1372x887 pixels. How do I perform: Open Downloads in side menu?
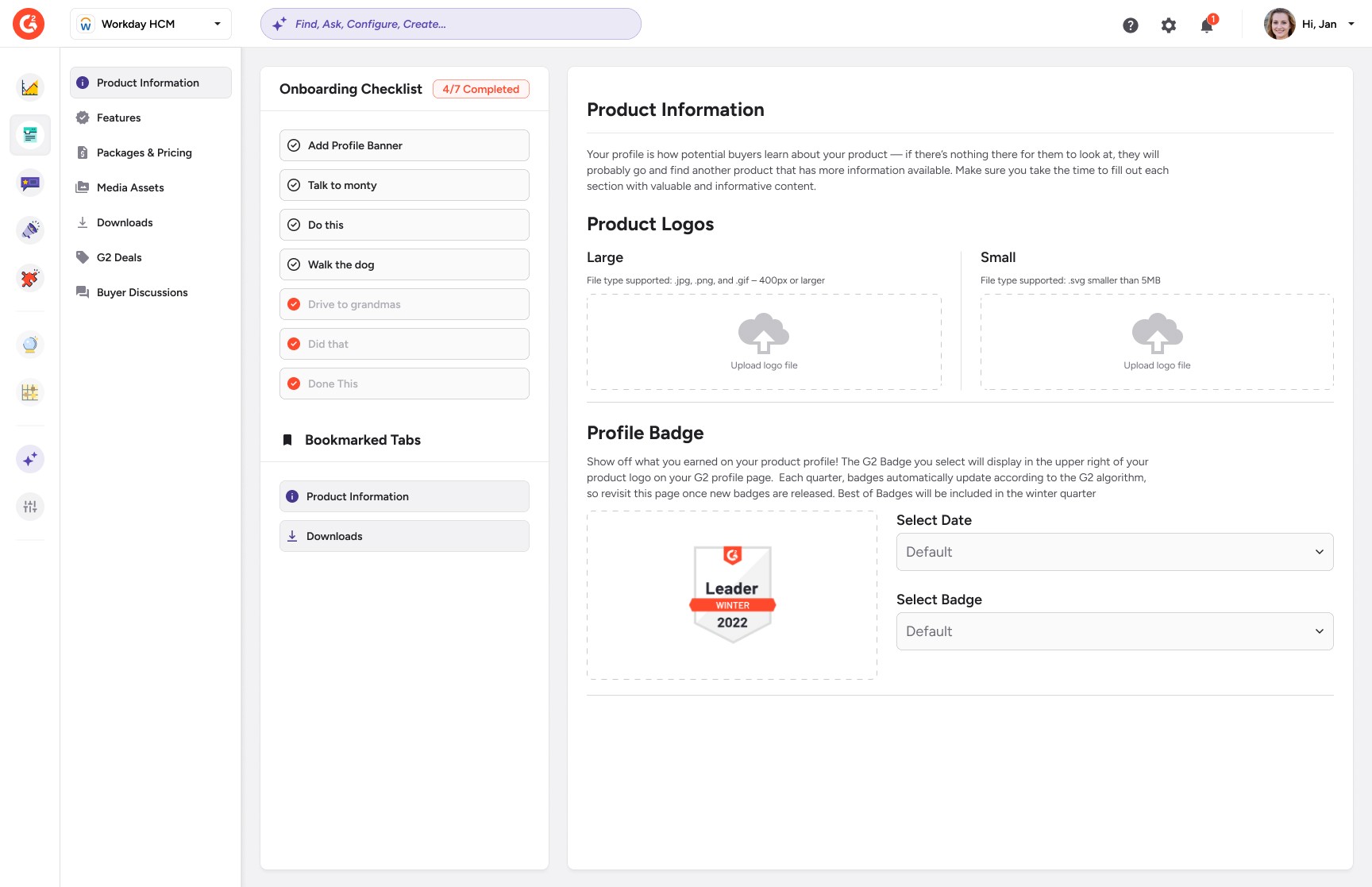coord(151,222)
